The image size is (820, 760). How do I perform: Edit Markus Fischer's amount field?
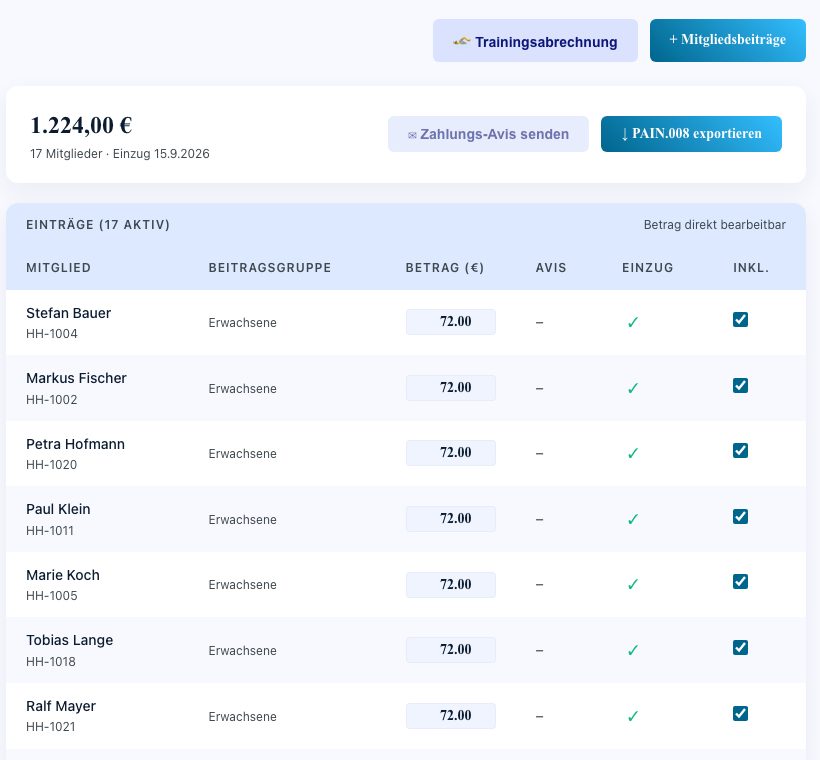coord(451,388)
